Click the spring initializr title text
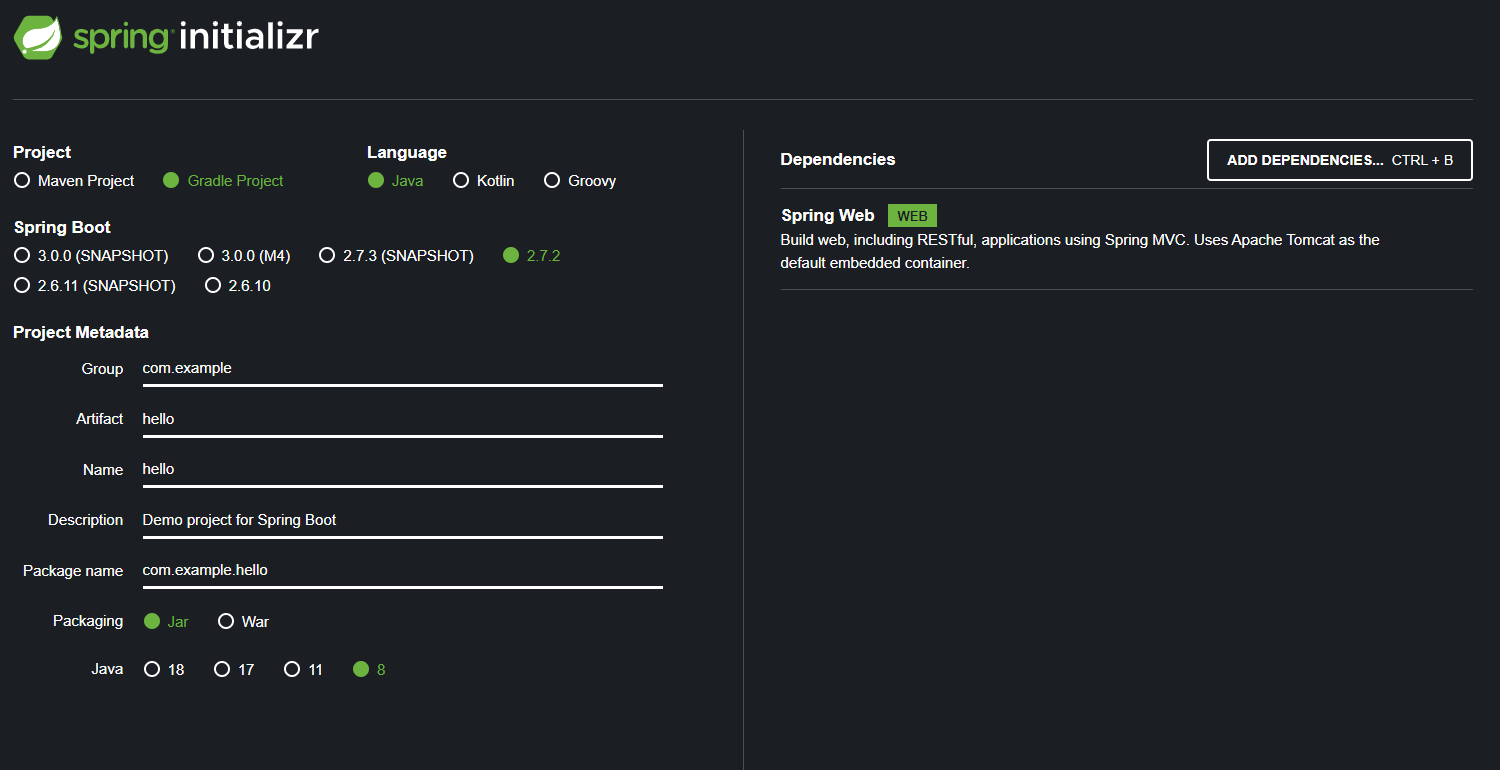Image resolution: width=1500 pixels, height=770 pixels. tap(196, 38)
